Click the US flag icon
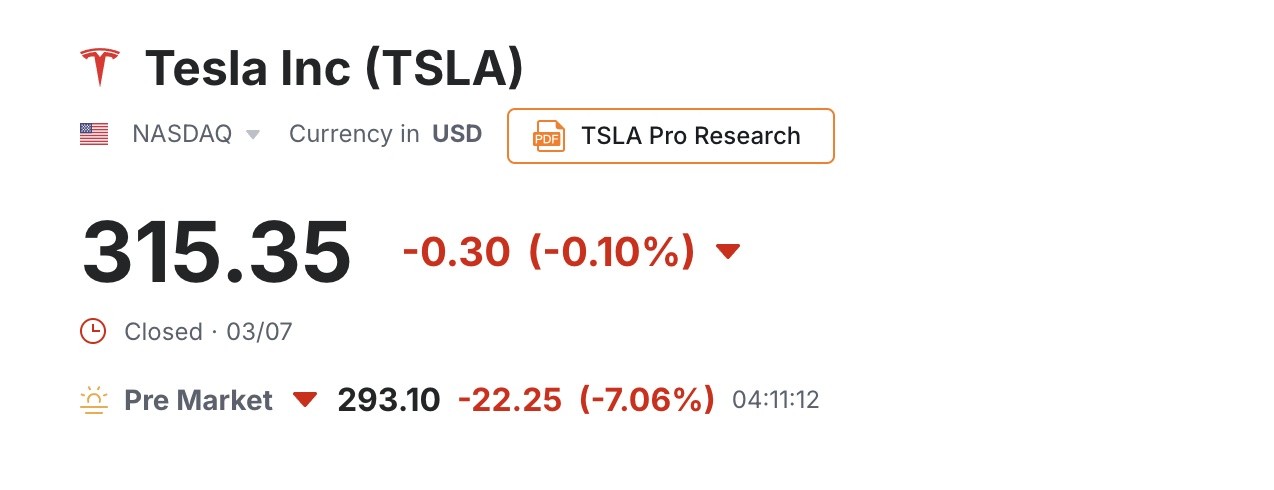 point(94,134)
